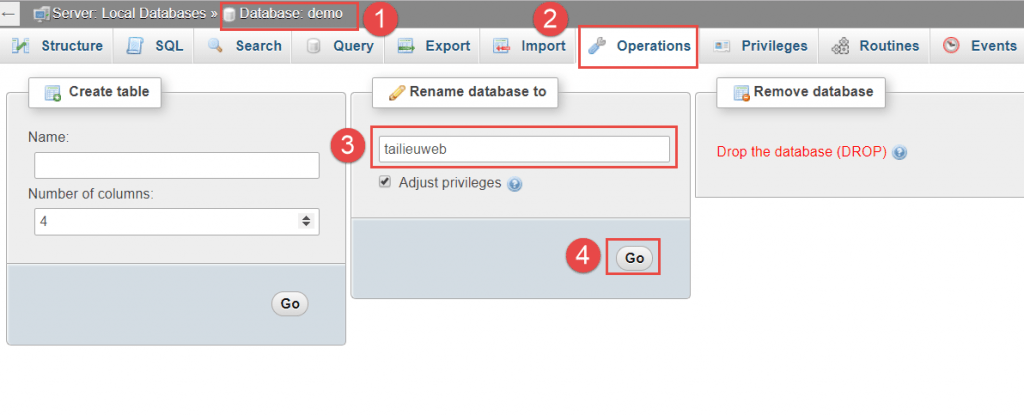Toggle the Adjust privileges checkbox
The height and width of the screenshot is (416, 1024).
[x=385, y=183]
